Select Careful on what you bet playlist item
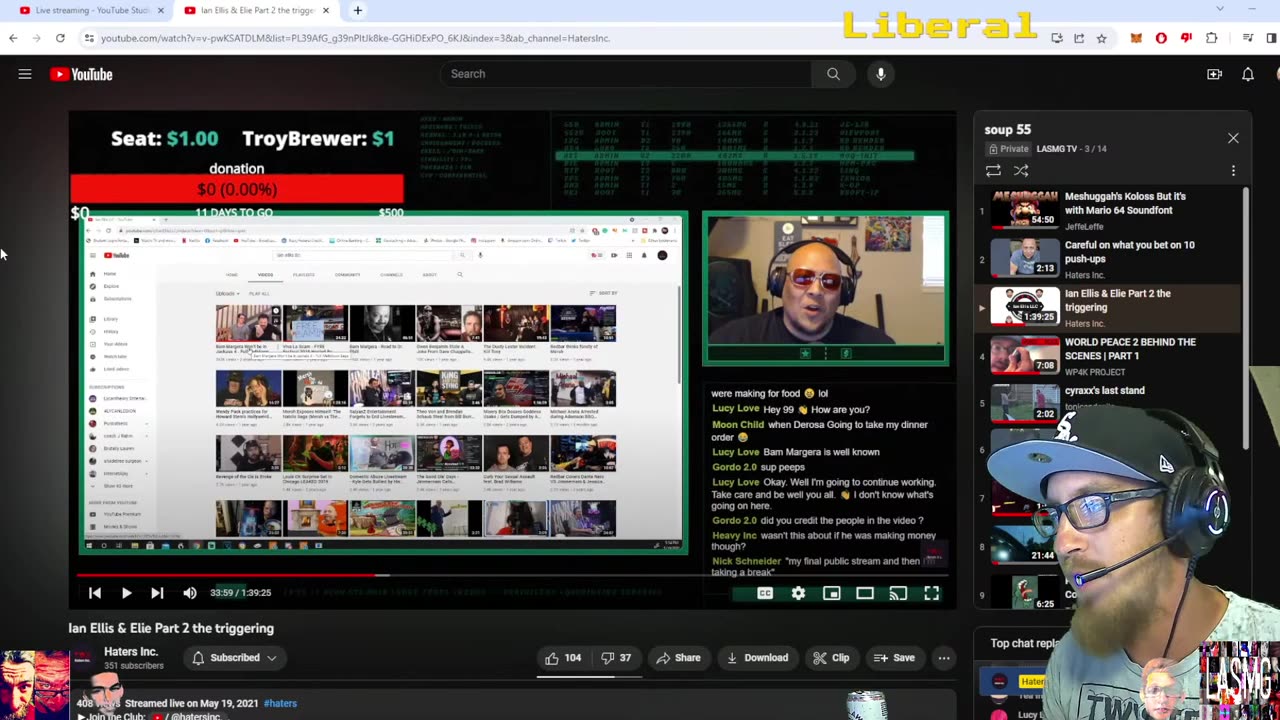This screenshot has width=1280, height=720. (1107, 259)
